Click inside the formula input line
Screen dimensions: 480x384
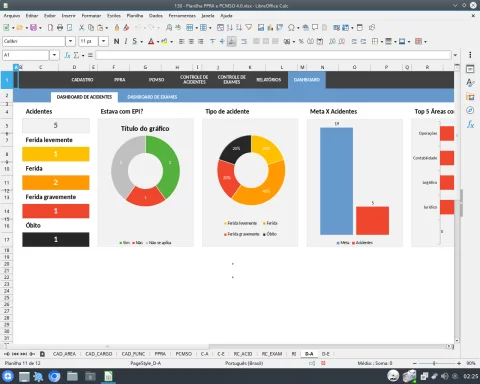pos(273,55)
